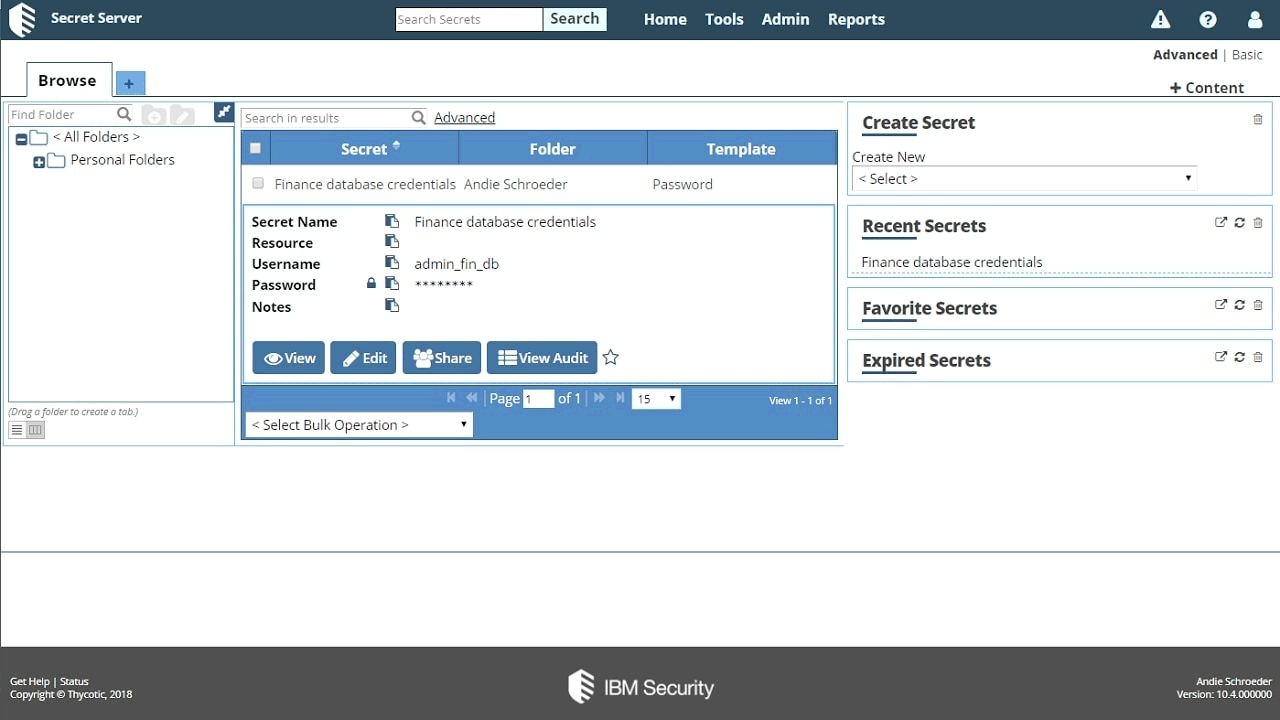
Task: Pop out the Expired Secrets widget
Action: [x=1221, y=356]
